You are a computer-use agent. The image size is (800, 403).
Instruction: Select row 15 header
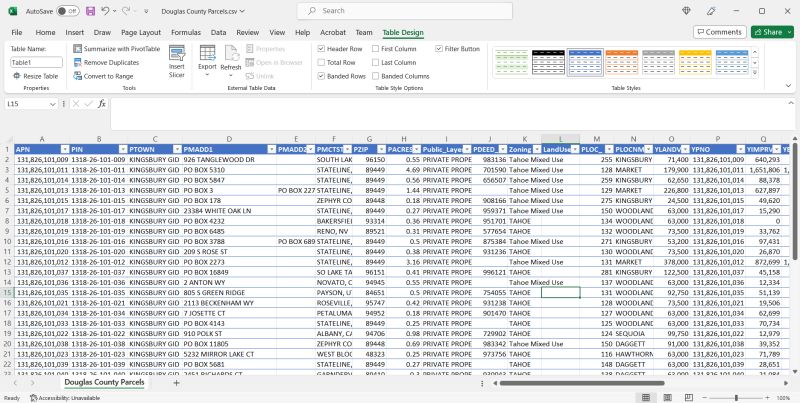[7, 292]
